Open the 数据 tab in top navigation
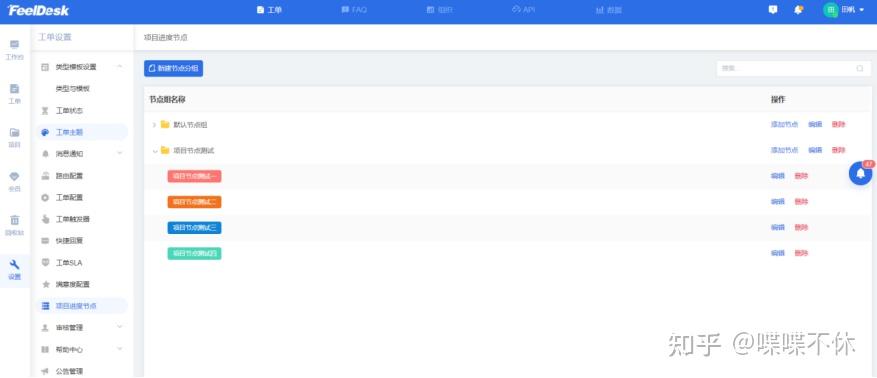The image size is (877, 378). [x=609, y=10]
